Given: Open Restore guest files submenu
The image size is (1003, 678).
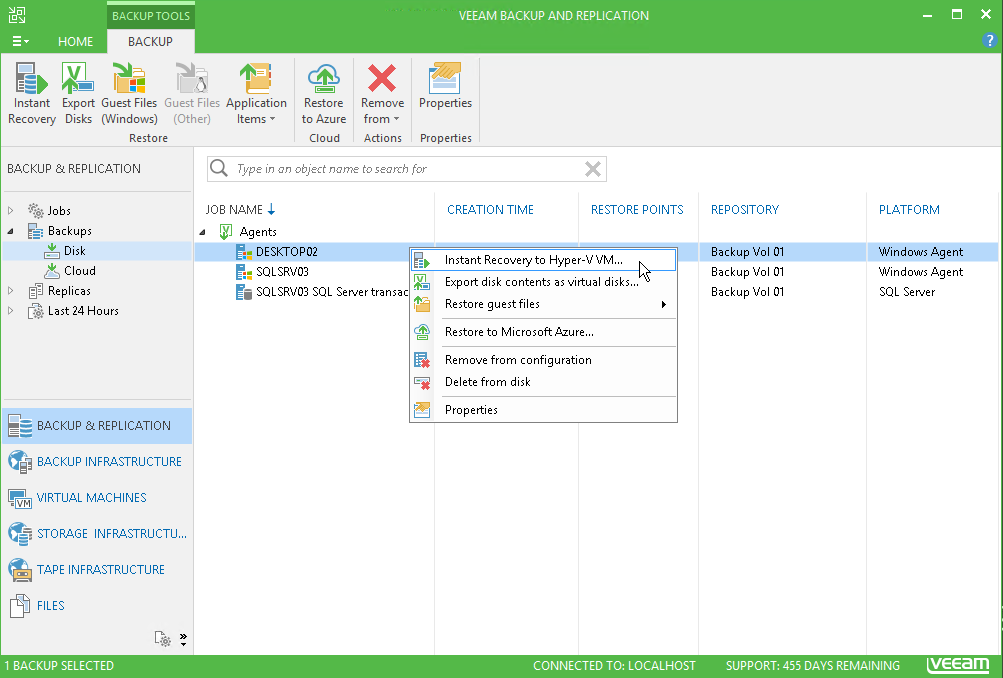Looking at the screenshot, I should point(543,304).
